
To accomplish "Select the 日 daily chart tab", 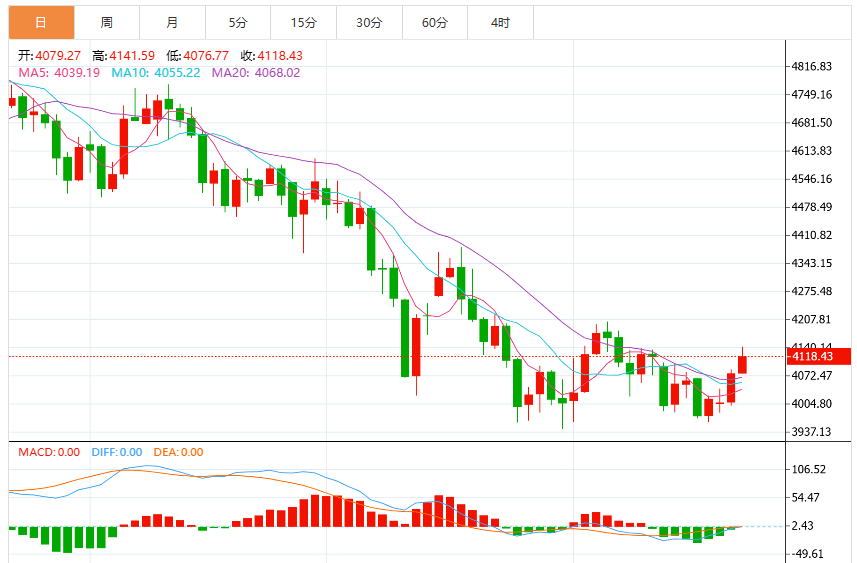I will click(x=42, y=23).
